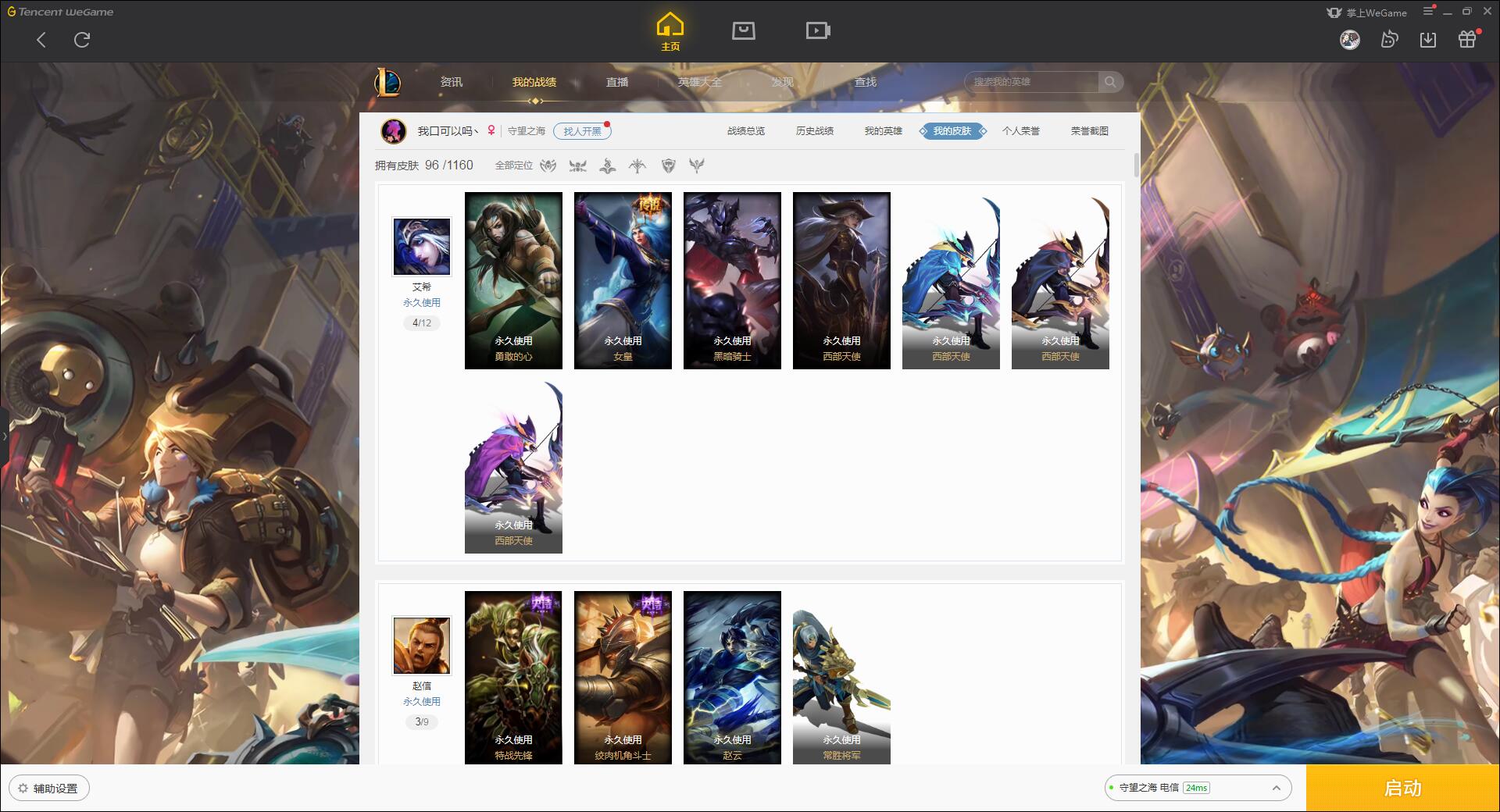Click the back arrow button

[x=41, y=40]
